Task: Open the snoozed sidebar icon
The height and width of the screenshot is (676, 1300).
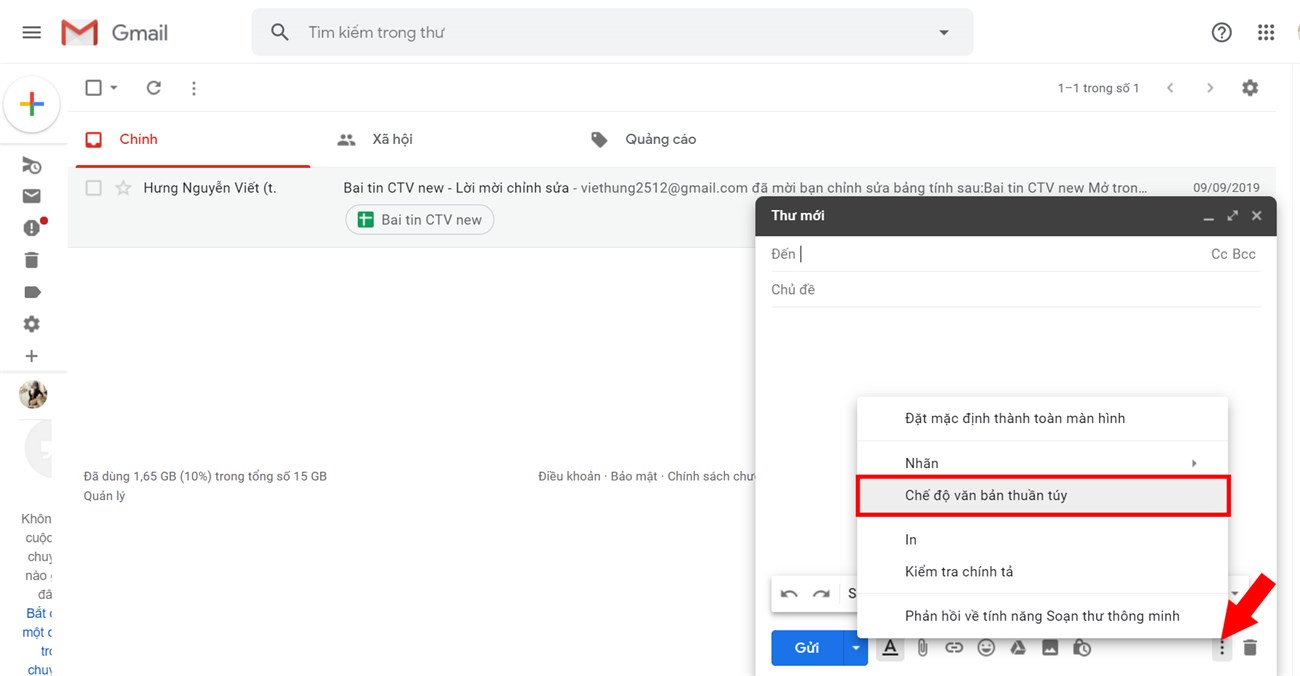Action: tap(32, 166)
